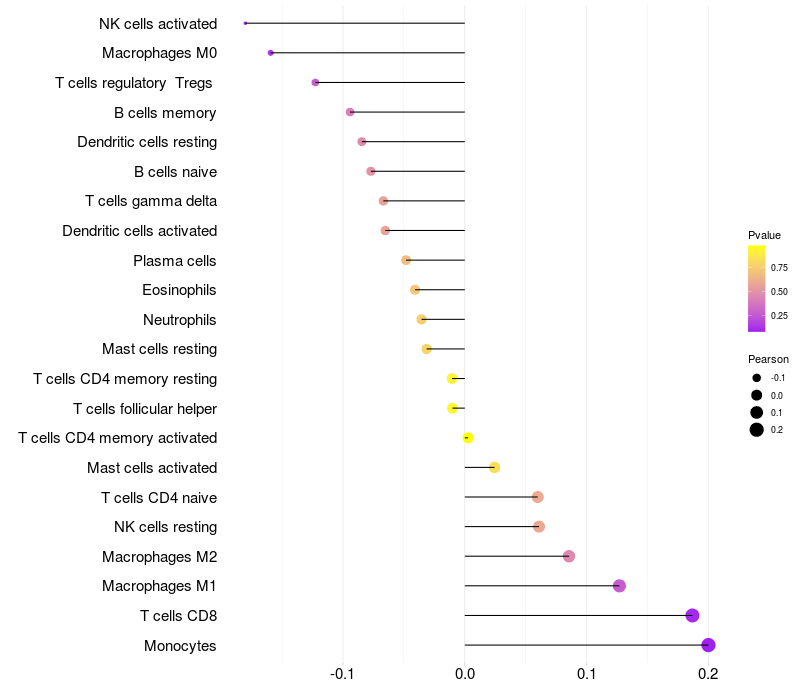The height and width of the screenshot is (700, 800).
Task: Click the Pvalue color gradient bar
Action: pos(756,289)
